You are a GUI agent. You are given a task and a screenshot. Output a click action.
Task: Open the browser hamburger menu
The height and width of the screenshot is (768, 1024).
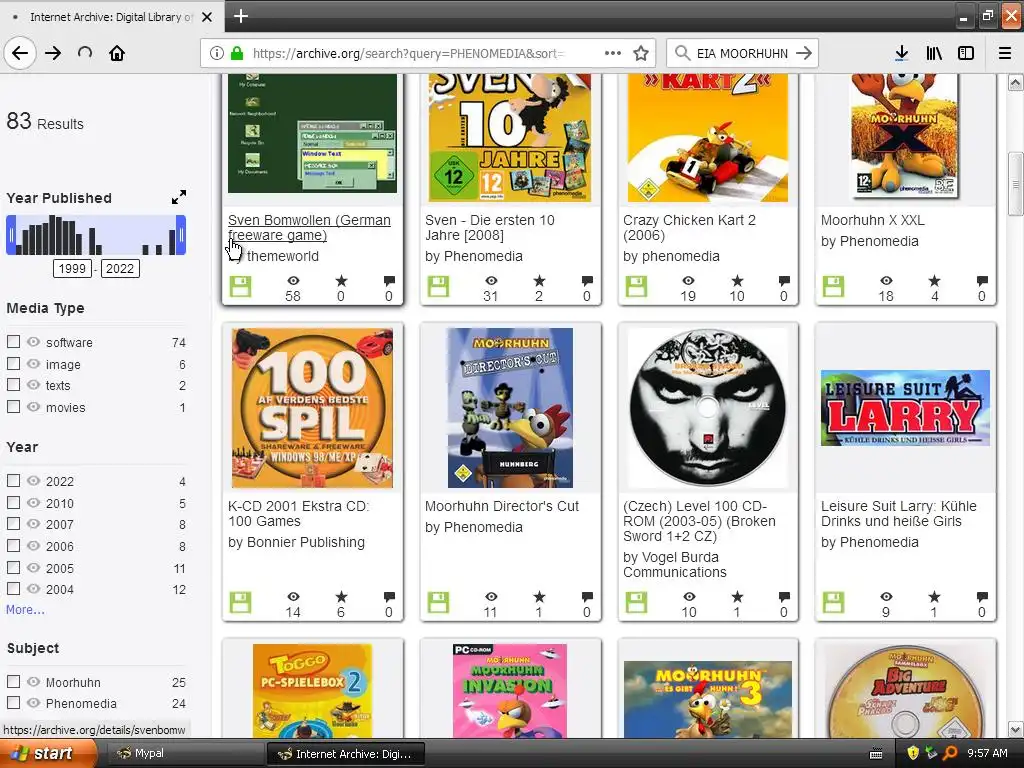[x=1005, y=53]
